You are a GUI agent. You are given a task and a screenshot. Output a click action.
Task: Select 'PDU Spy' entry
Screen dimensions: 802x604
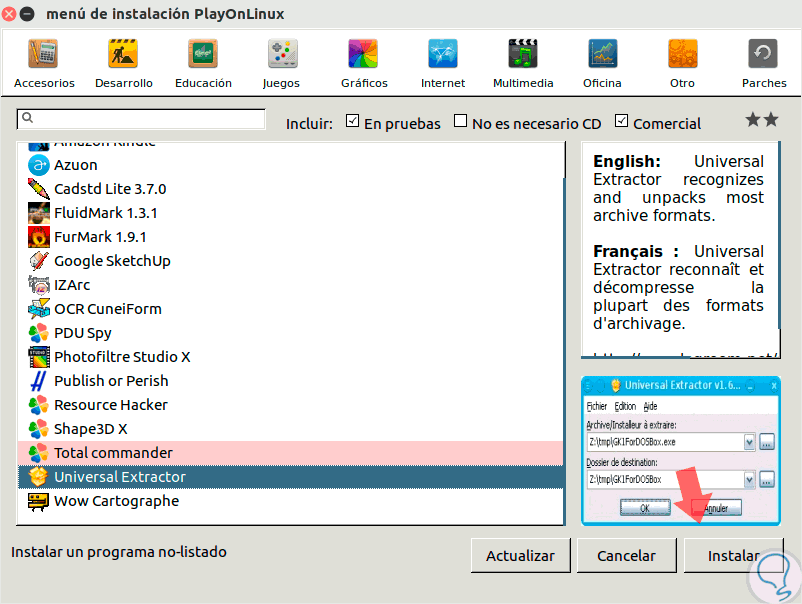point(291,333)
